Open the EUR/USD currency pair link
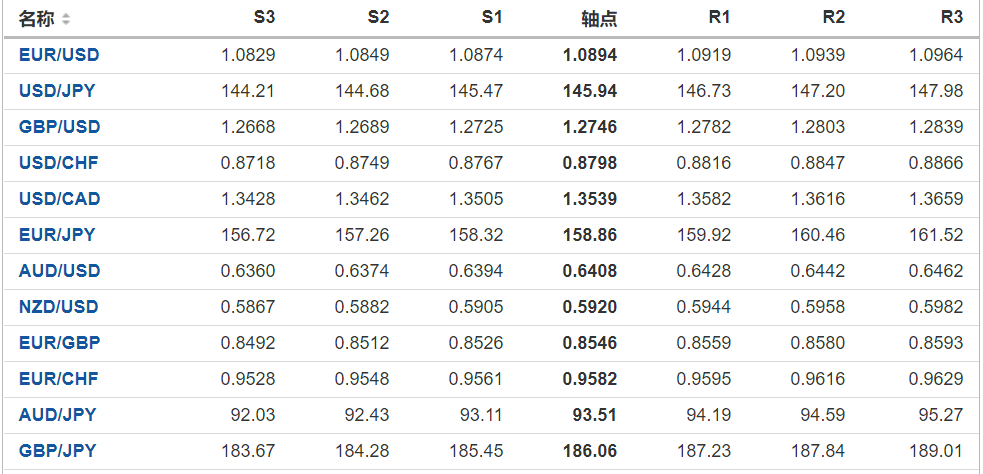The width and height of the screenshot is (983, 474). tap(59, 55)
